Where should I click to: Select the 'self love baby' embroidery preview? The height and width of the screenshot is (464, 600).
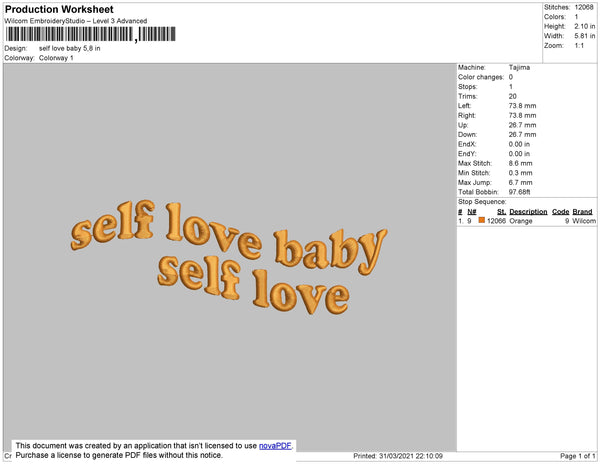[229, 256]
